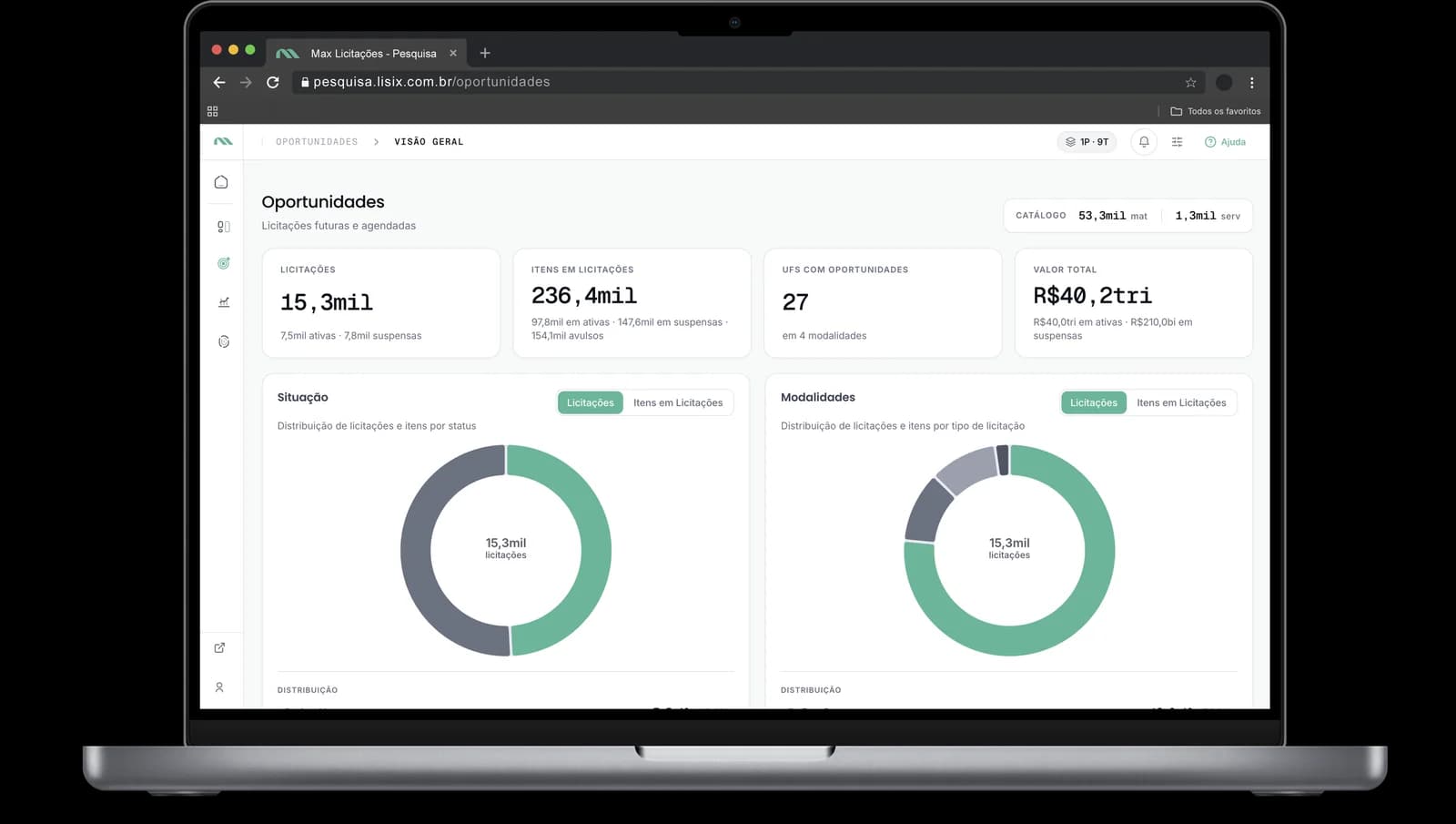Open the Ajuda help link
Viewport: 1456px width, 824px height.
pyautogui.click(x=1225, y=142)
